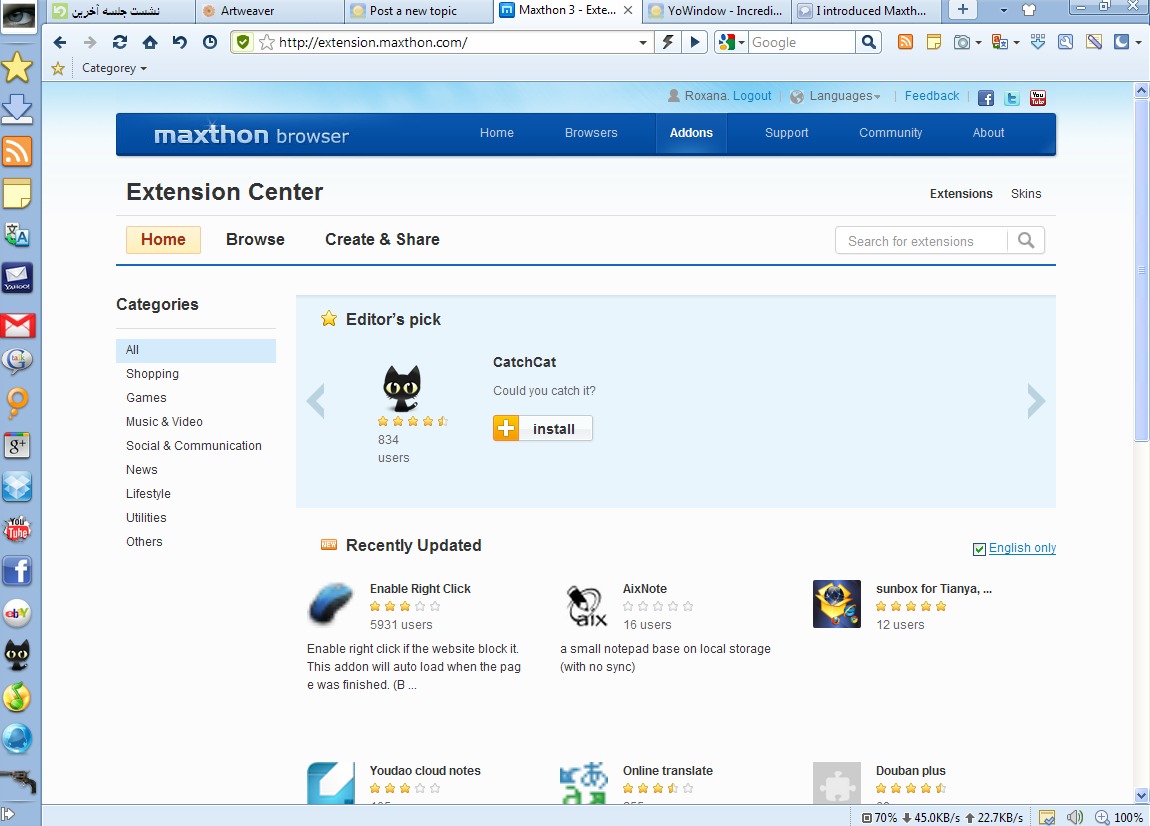1150x826 pixels.
Task: Open YouTube channel from header icon
Action: (x=1038, y=98)
